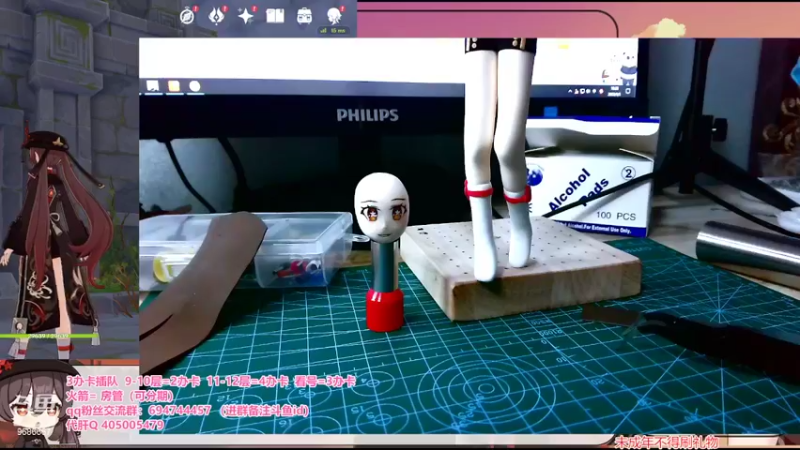Click the first taskbar icon on Philips monitor
800x450 pixels.
tap(153, 86)
